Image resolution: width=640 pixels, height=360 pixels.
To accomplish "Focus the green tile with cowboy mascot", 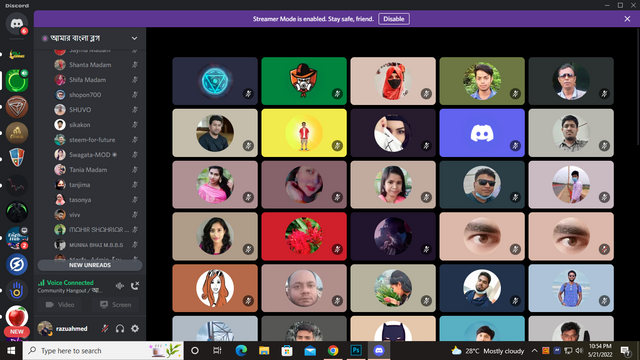I will [x=304, y=81].
